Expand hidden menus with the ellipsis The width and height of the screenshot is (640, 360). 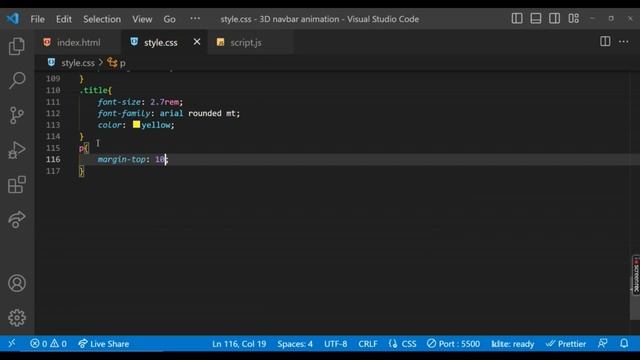point(195,18)
